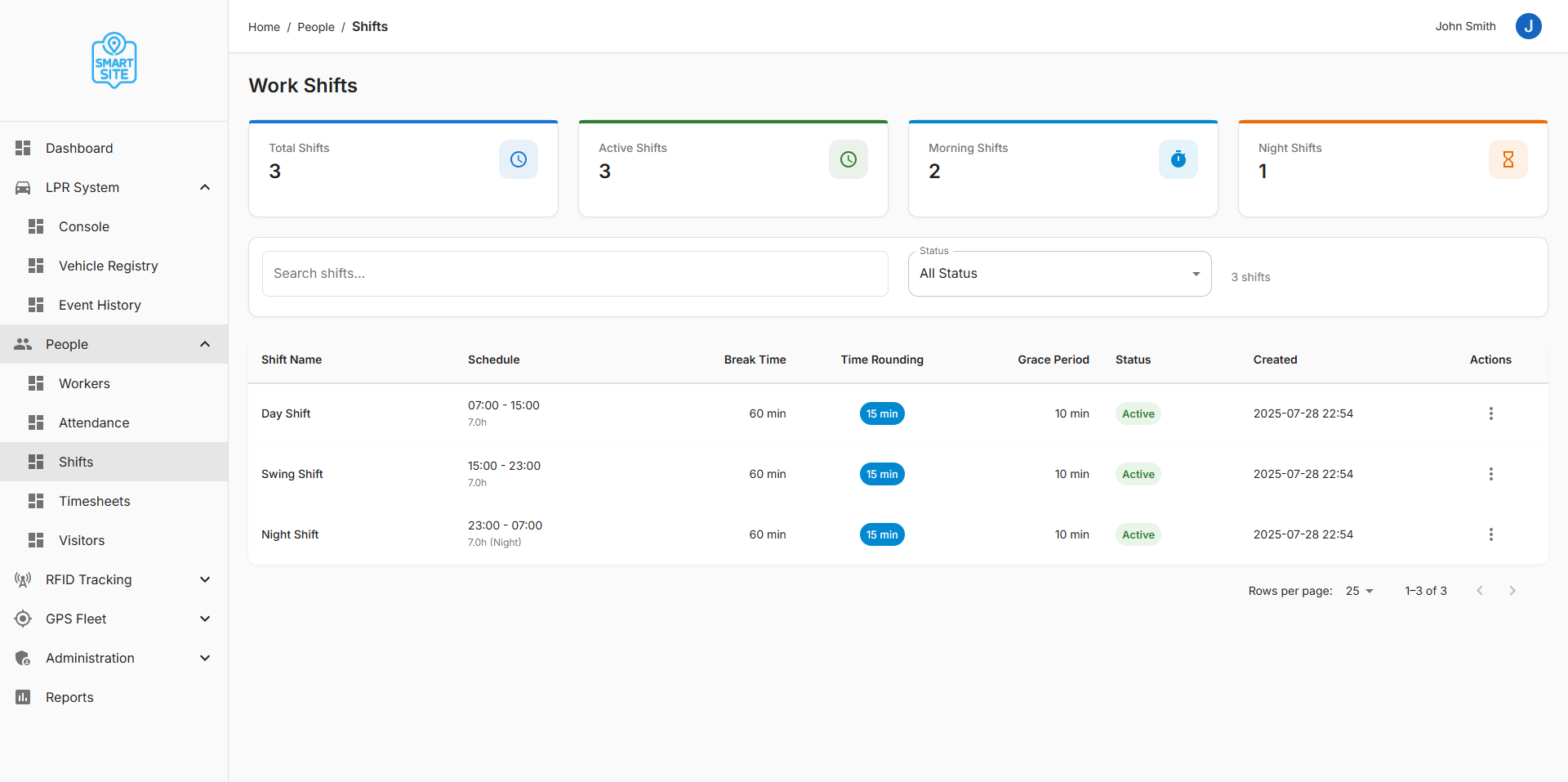Click the Smart Site logo

(x=114, y=60)
